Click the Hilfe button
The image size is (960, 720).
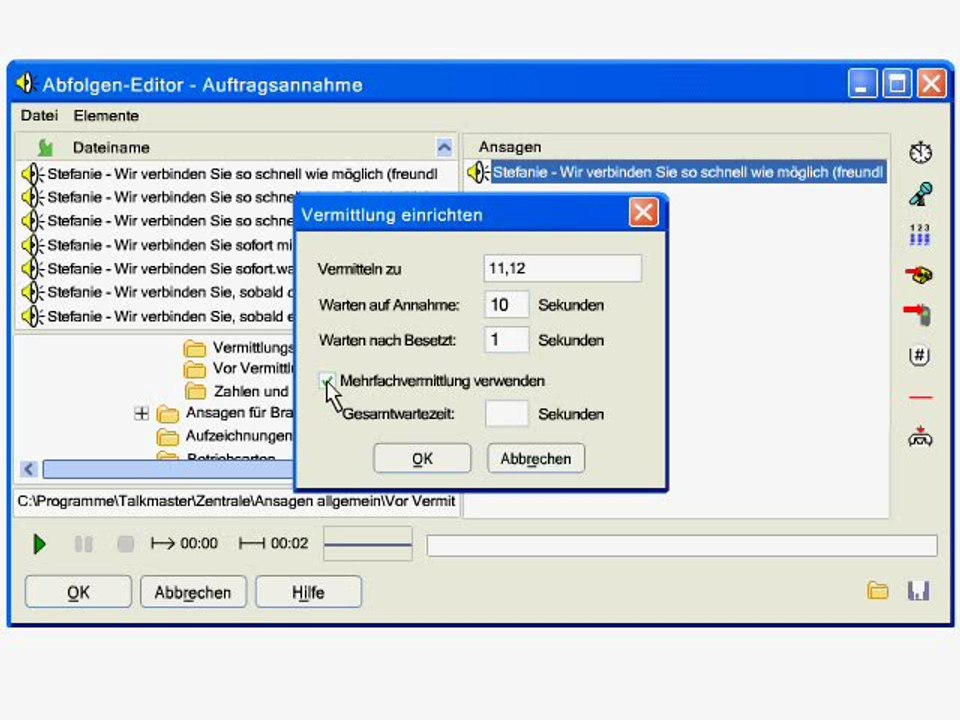(308, 592)
